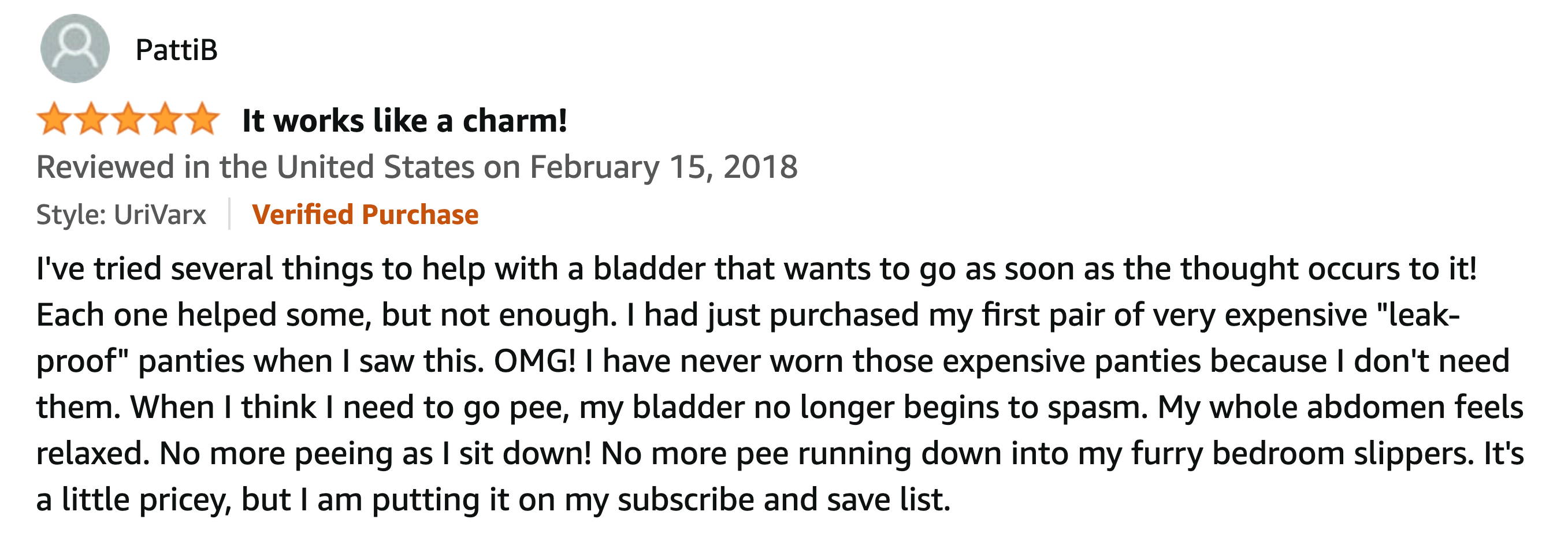
Task: Click the Style: UriVarx text
Action: tap(121, 215)
